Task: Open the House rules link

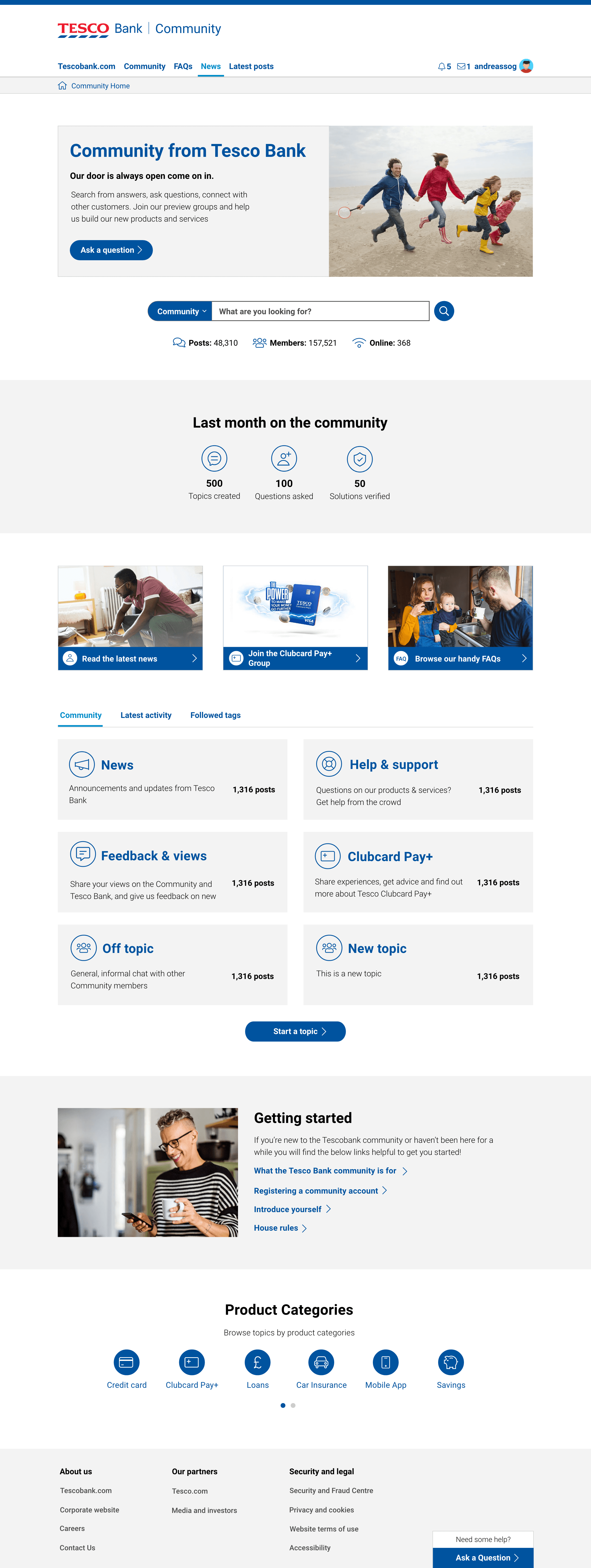Action: click(276, 1228)
